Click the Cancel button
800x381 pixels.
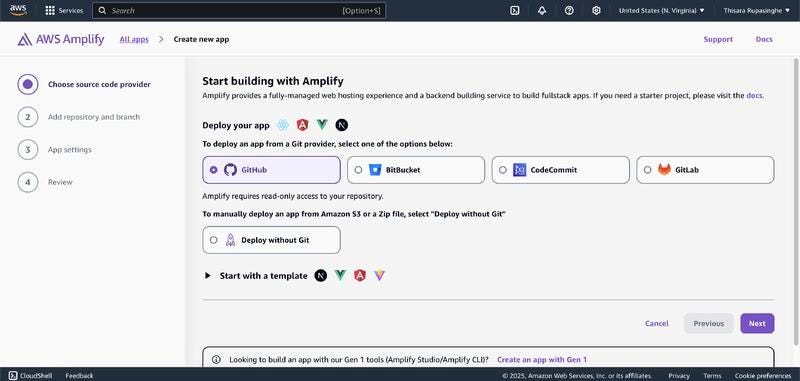[x=657, y=323]
